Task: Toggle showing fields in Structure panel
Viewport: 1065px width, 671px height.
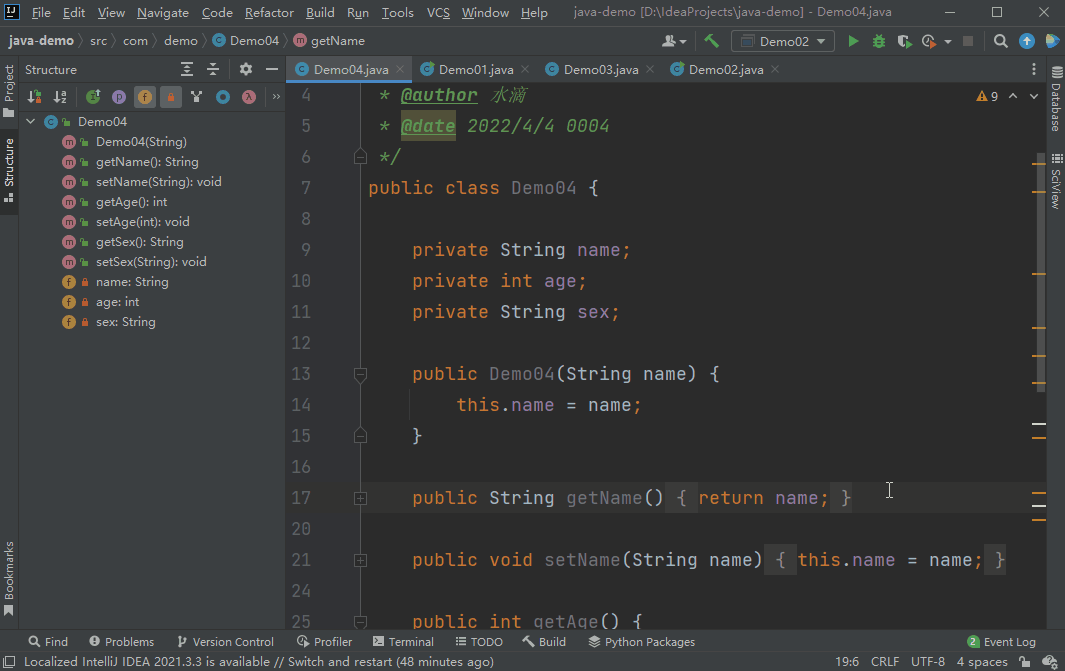Action: click(x=144, y=96)
